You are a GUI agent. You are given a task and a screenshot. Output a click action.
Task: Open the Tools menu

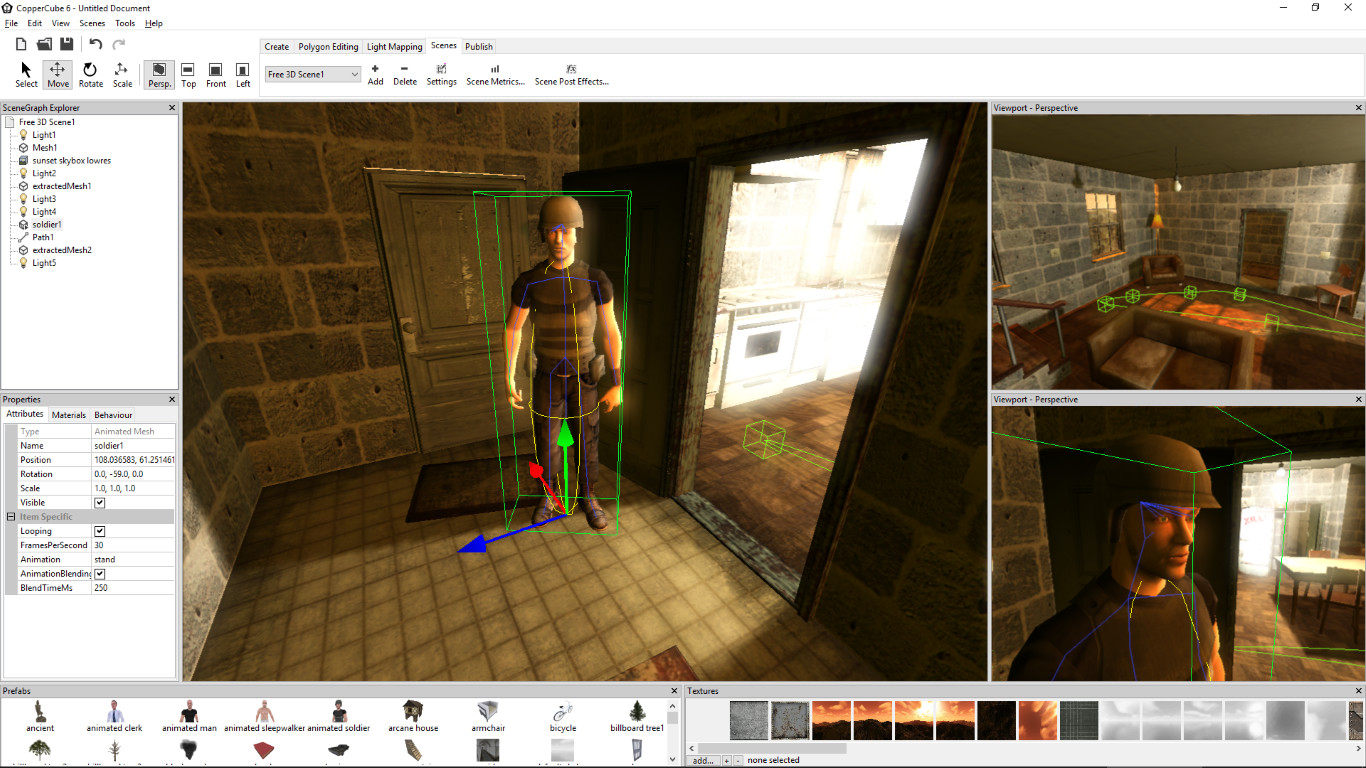(x=124, y=23)
